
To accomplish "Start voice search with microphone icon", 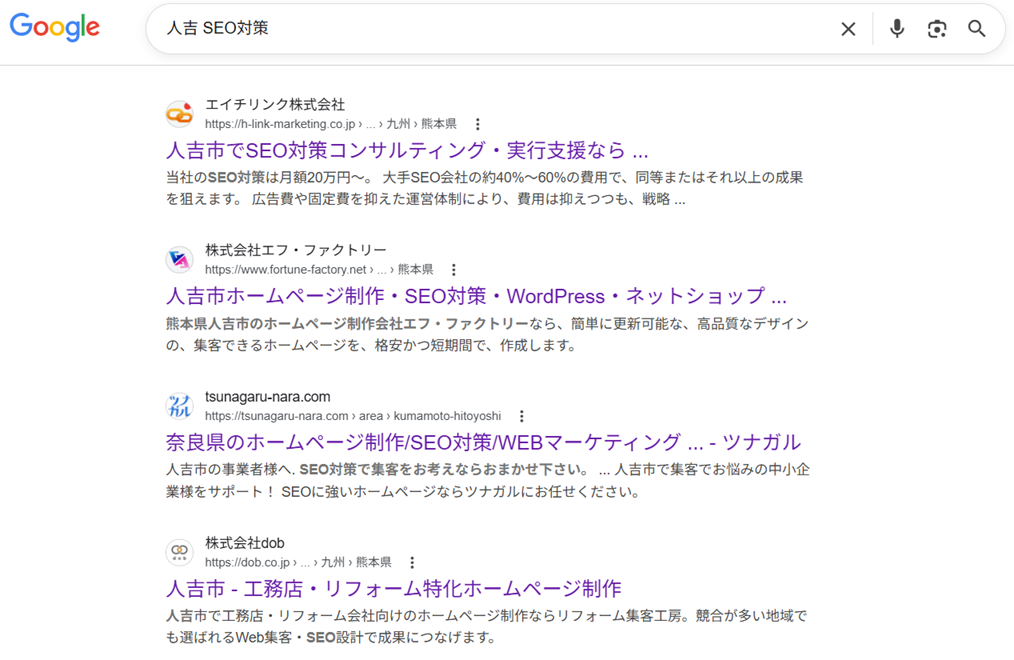I will coord(897,29).
